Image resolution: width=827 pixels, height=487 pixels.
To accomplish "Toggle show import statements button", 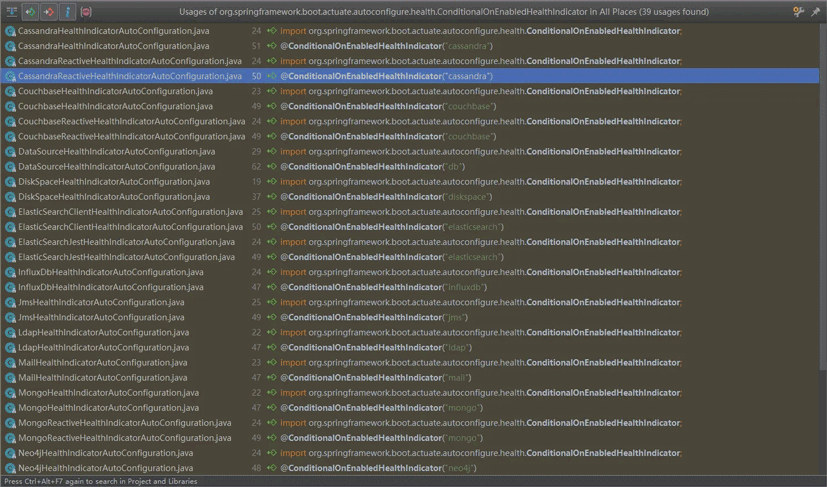I will click(68, 11).
